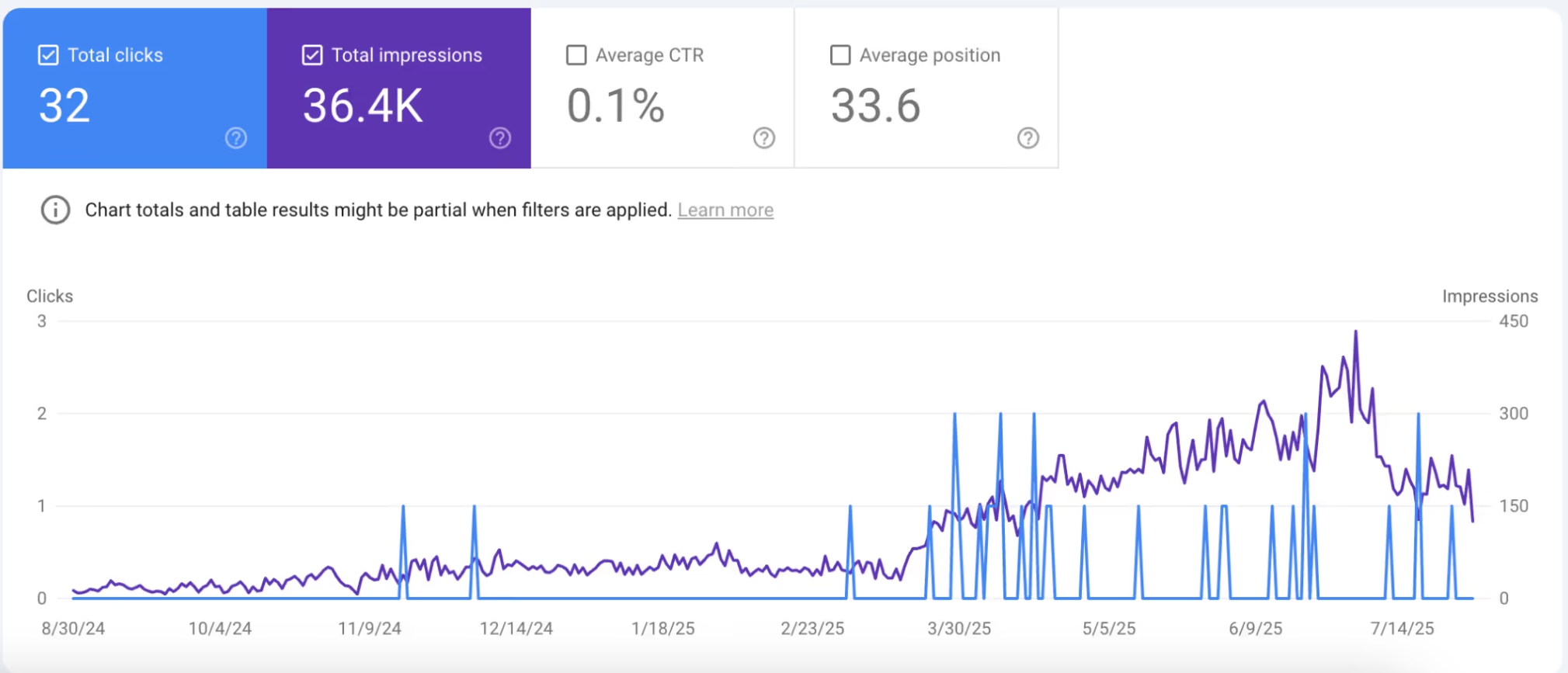Open the Learn more link

coord(725,210)
